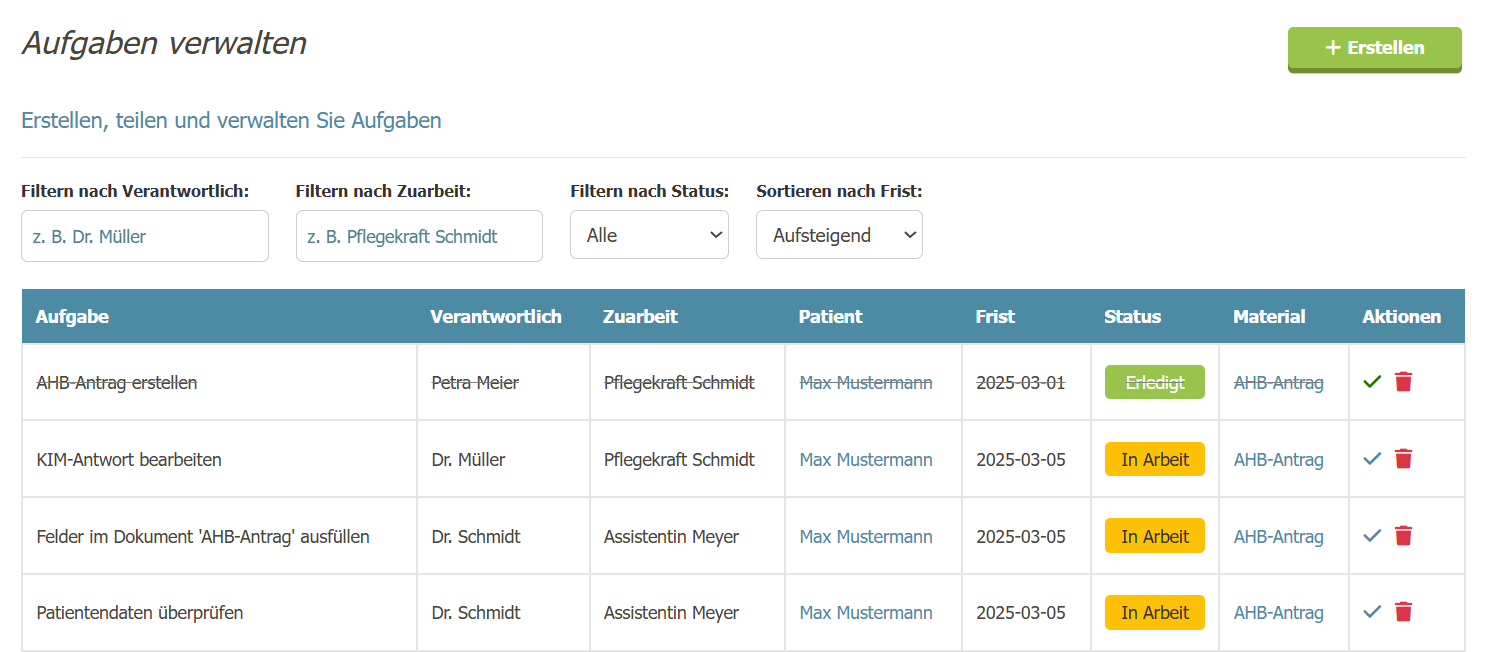The image size is (1500, 652).
Task: Click checkmark icon on completed 'AHB-Antrag erstellen' row
Action: click(x=1372, y=381)
